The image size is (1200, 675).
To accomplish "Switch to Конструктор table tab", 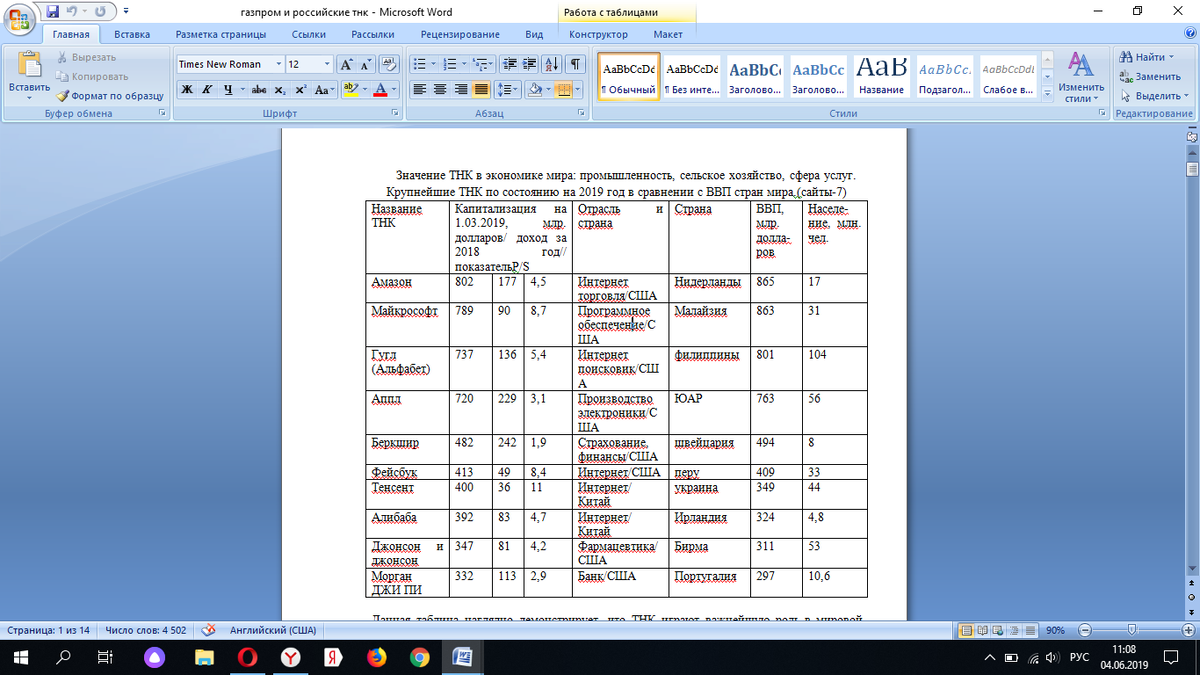I will (x=598, y=34).
